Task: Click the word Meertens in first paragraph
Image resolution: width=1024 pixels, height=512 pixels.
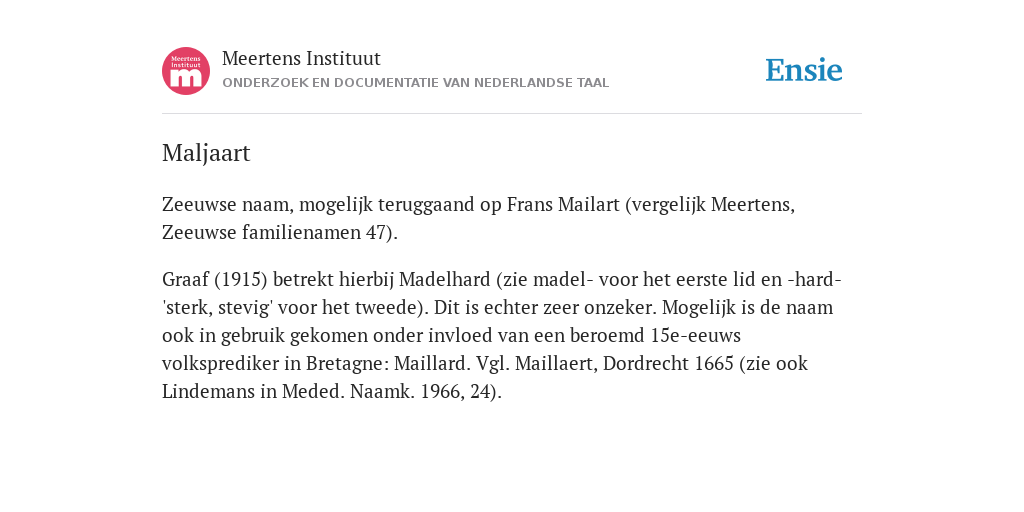Action: point(750,204)
